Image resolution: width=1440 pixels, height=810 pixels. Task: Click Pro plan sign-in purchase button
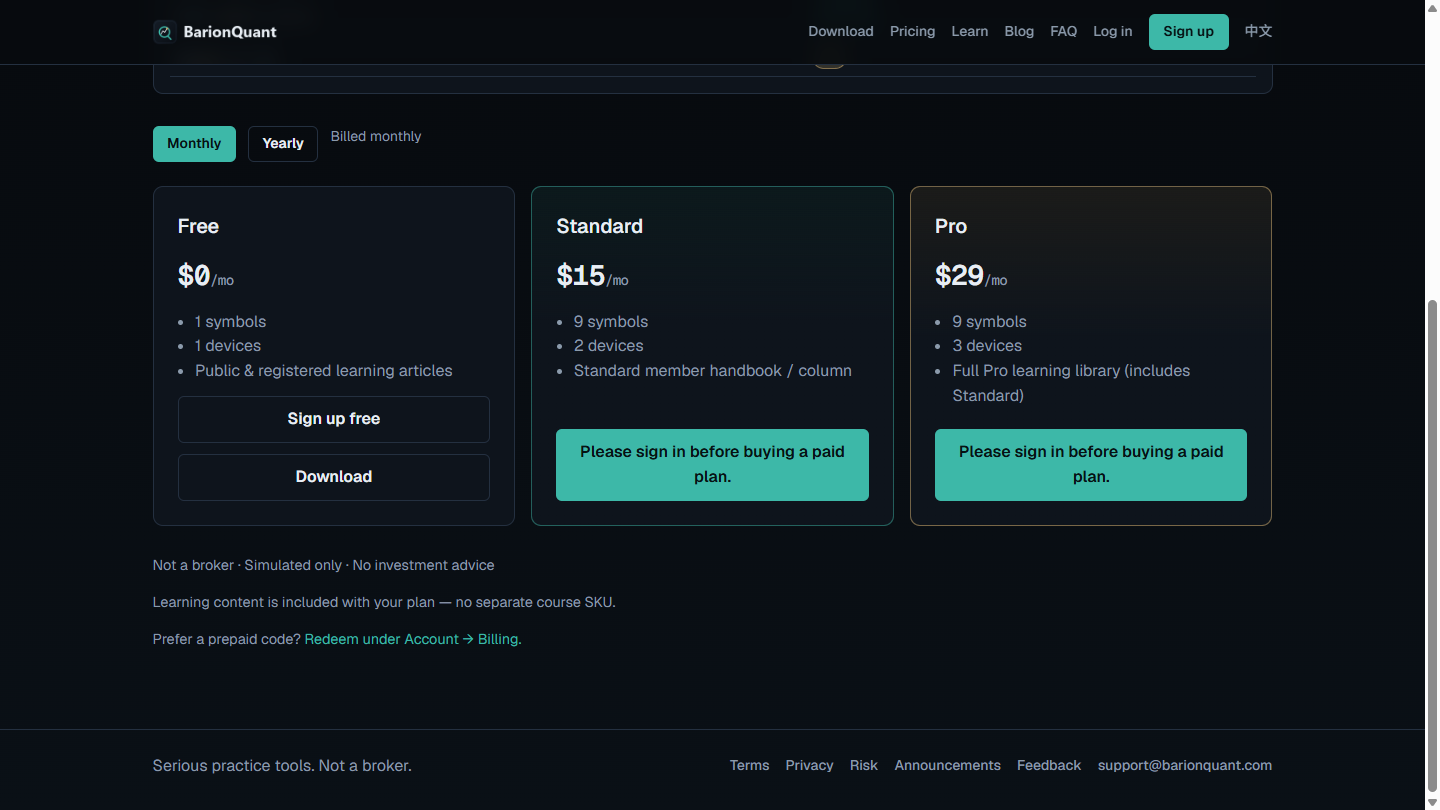tap(1091, 465)
